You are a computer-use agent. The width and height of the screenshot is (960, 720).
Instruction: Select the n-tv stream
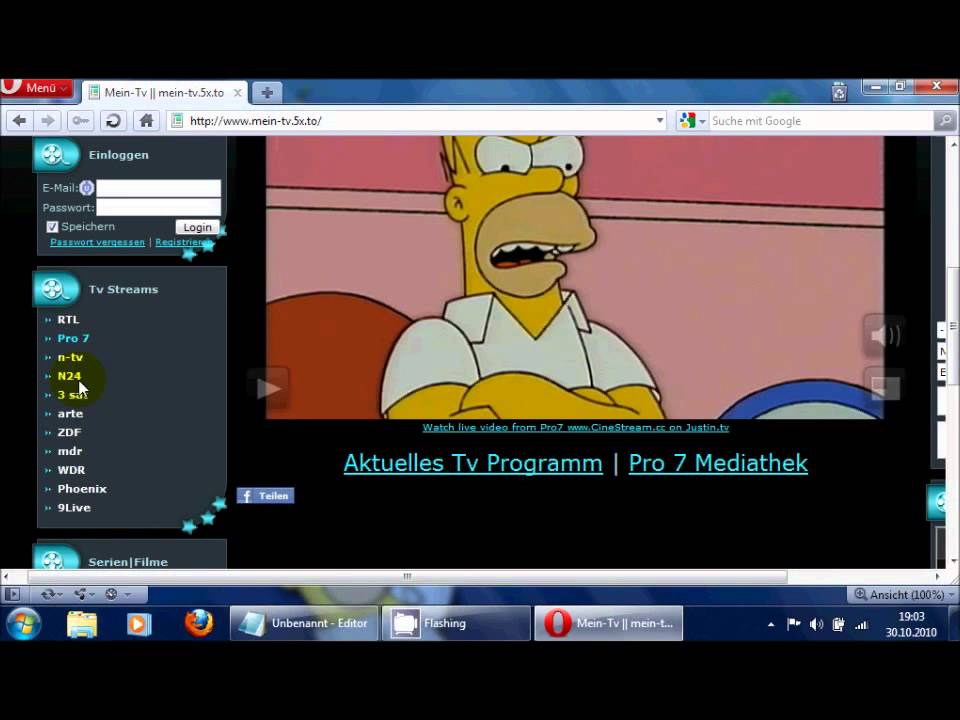(70, 357)
